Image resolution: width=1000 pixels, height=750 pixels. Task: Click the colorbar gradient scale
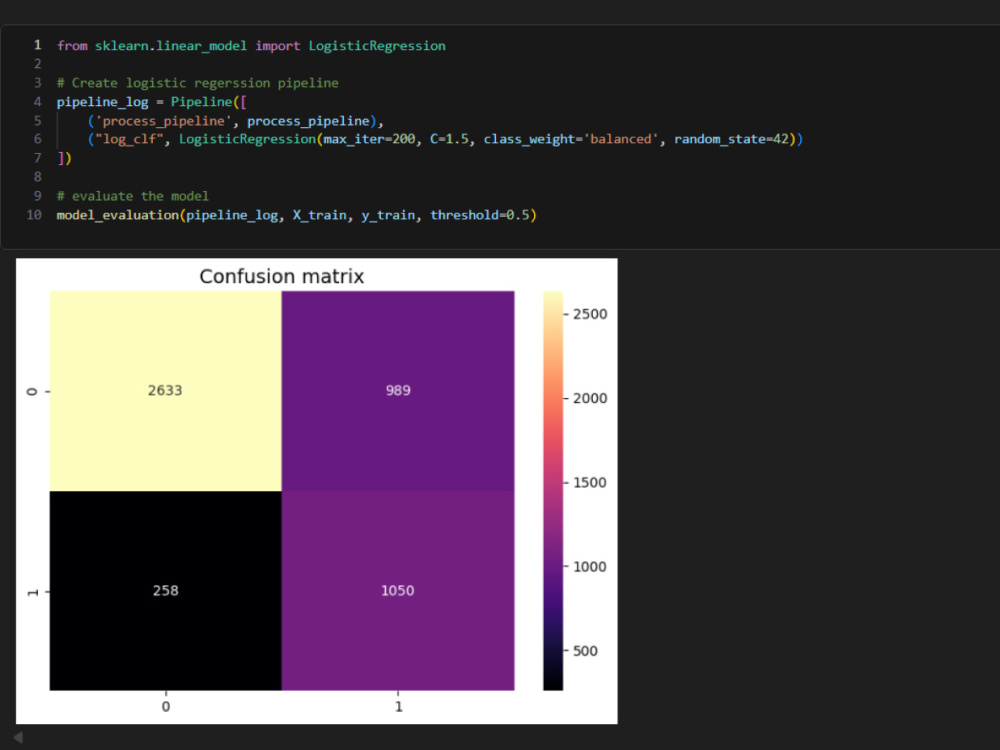tap(553, 491)
